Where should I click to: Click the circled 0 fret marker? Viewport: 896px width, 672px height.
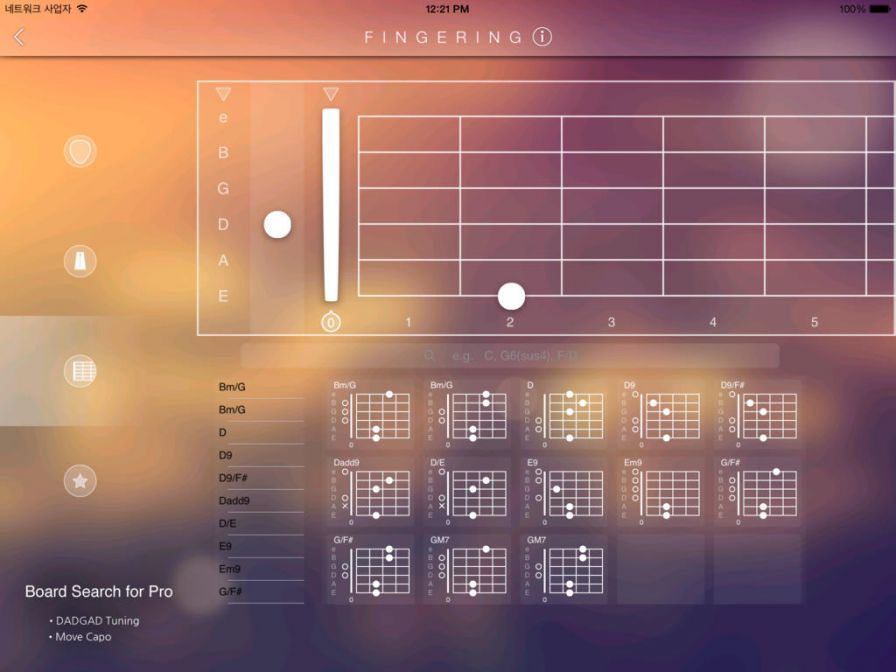click(331, 322)
